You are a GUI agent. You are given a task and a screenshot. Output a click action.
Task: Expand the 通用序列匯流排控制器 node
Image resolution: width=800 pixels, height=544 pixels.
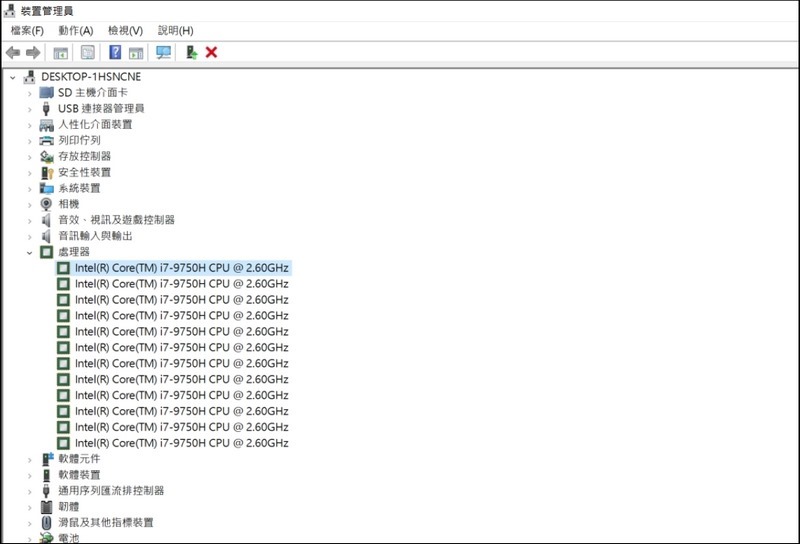click(x=29, y=491)
